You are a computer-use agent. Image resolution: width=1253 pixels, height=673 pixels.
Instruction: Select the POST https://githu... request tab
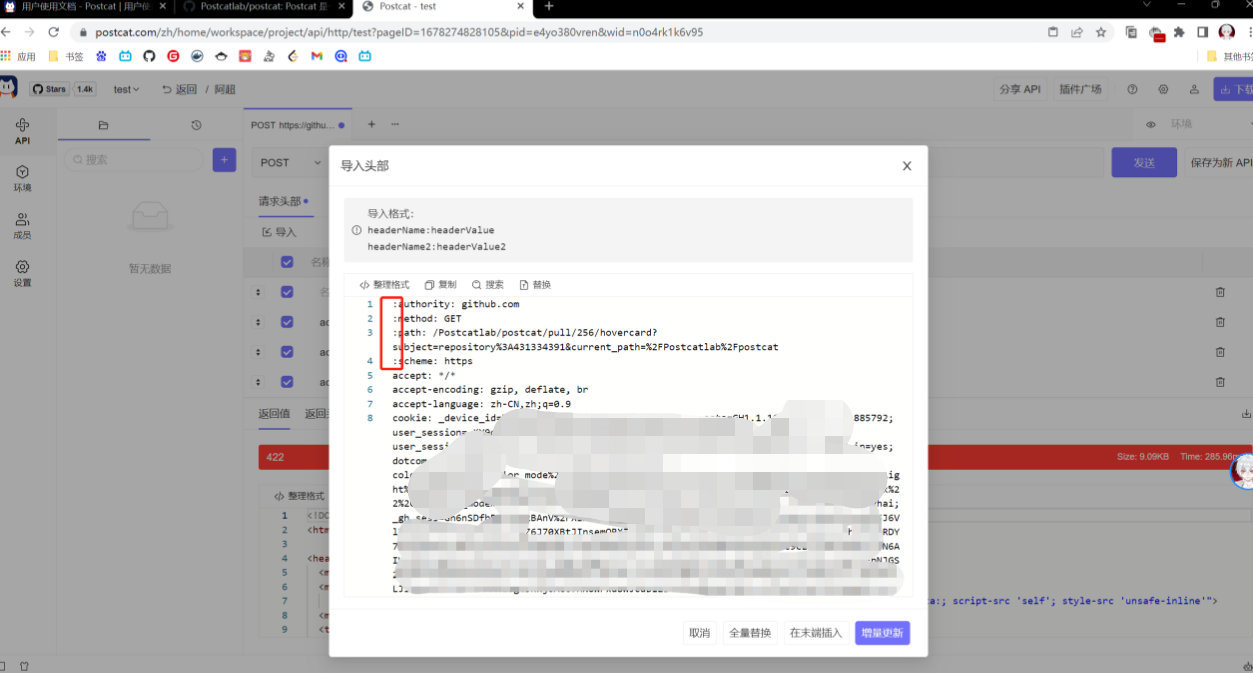[x=297, y=125]
